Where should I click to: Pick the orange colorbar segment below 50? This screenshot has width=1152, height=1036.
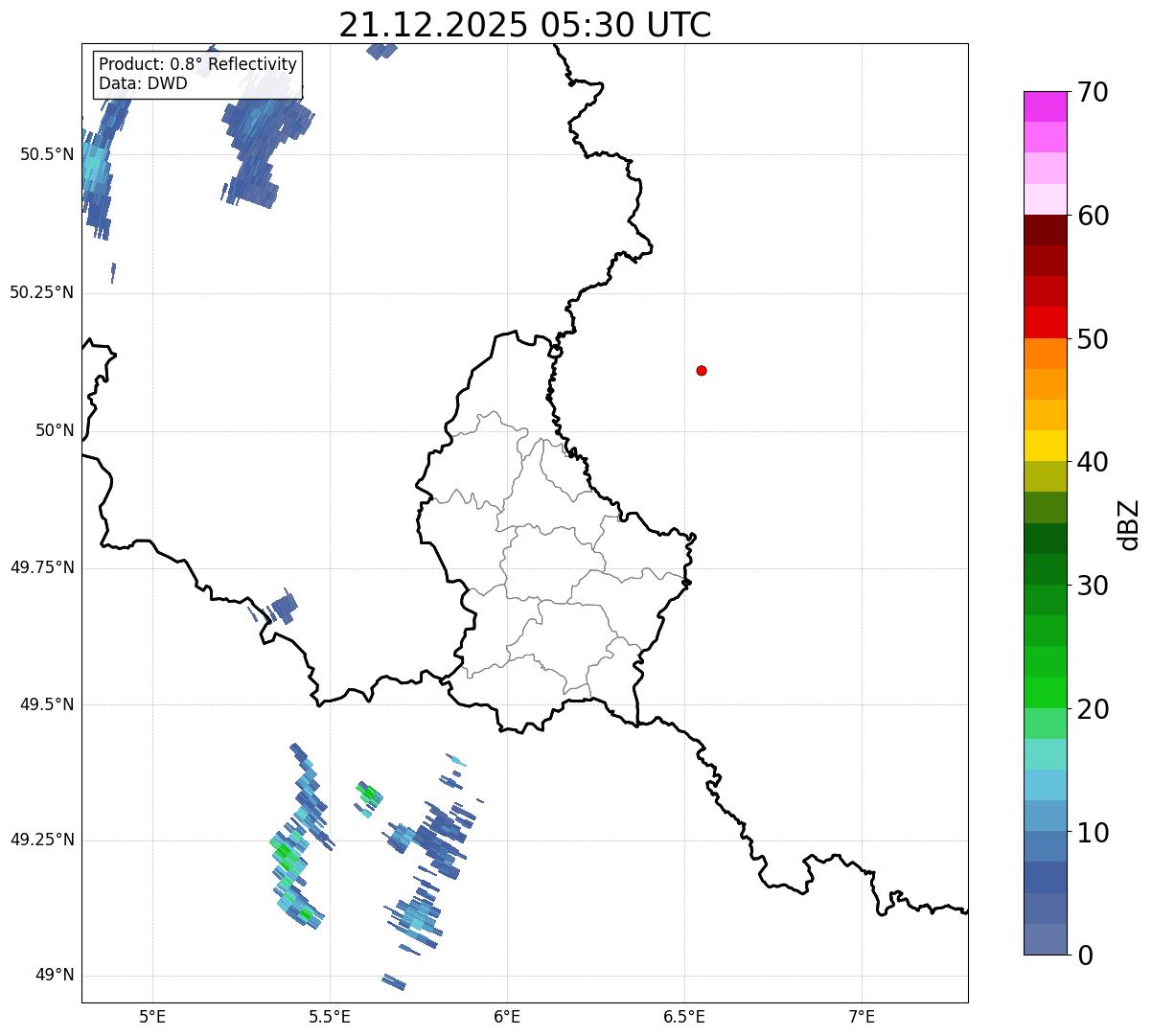1045,354
